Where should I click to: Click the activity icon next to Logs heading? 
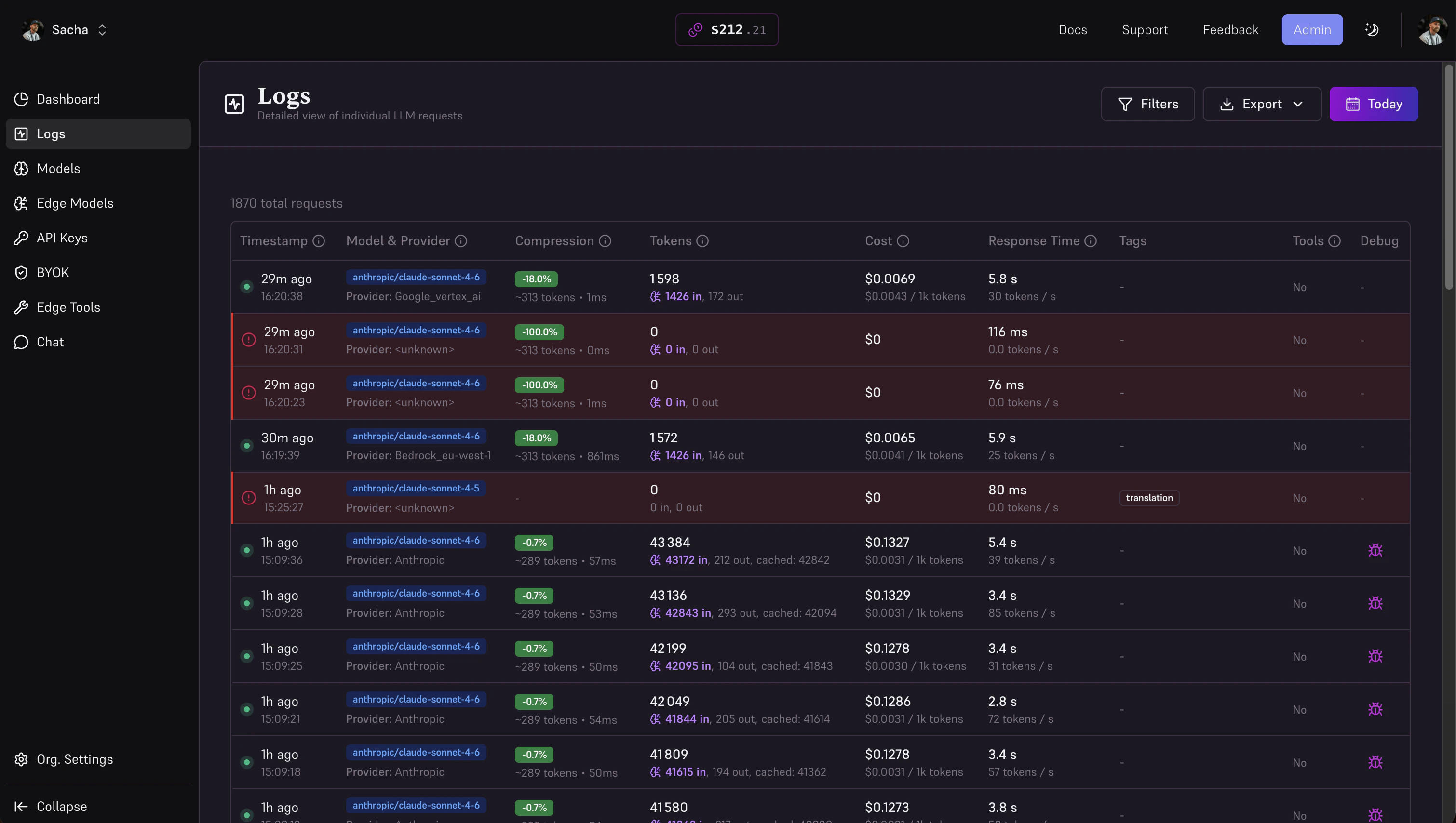click(x=234, y=104)
